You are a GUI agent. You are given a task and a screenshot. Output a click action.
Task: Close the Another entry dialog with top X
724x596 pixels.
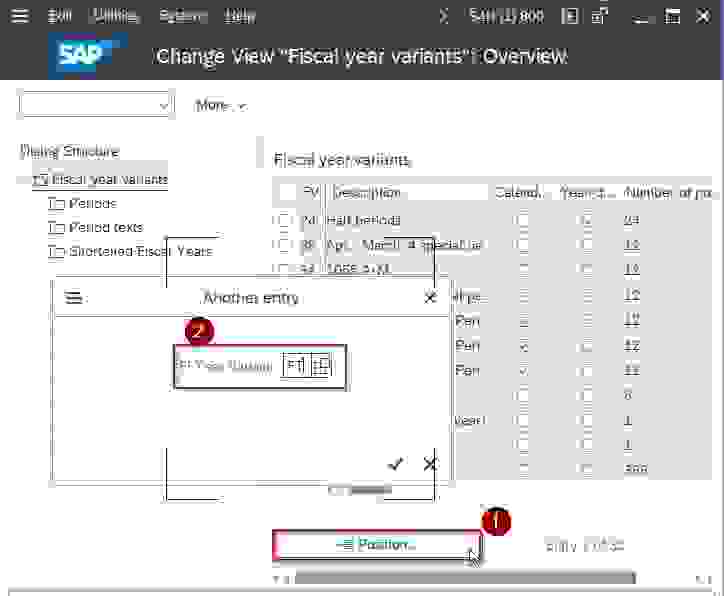[x=430, y=298]
